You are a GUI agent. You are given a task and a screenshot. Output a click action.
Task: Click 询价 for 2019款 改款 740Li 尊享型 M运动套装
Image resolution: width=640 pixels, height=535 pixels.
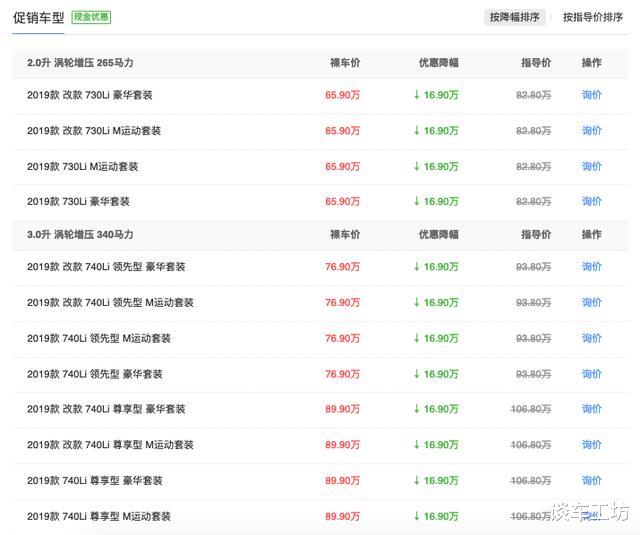[x=591, y=445]
